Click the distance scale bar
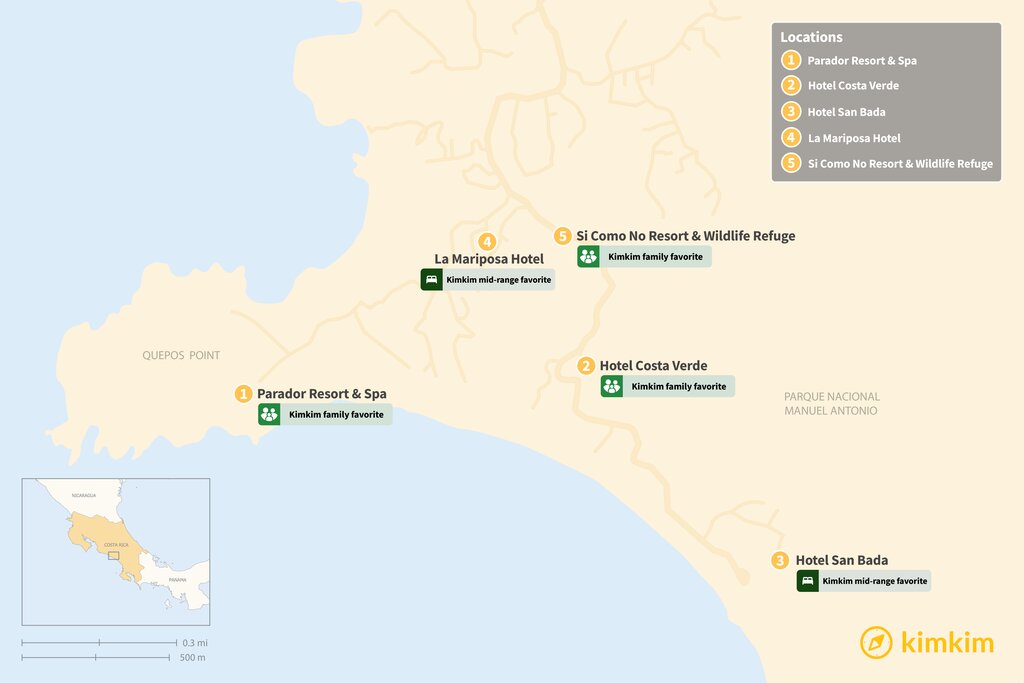Screen dimensions: 1024x683 tap(97, 649)
